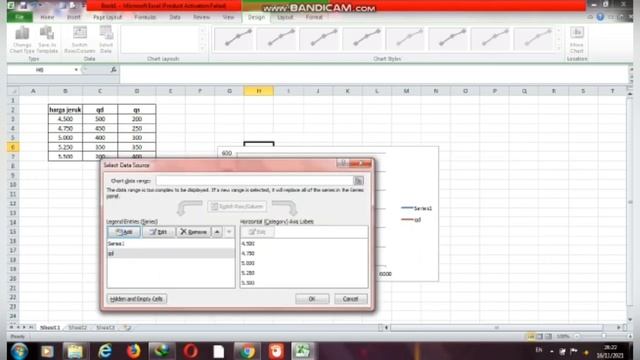Open the chart Format ribbon tab
This screenshot has width=640, height=360.
point(314,17)
